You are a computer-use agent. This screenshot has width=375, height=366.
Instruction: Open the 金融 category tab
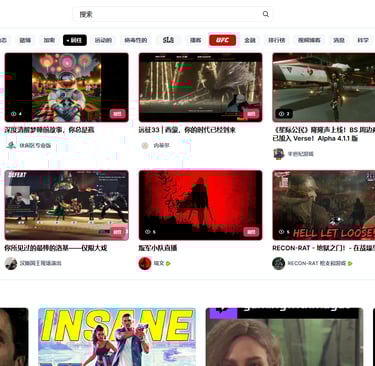(x=250, y=40)
